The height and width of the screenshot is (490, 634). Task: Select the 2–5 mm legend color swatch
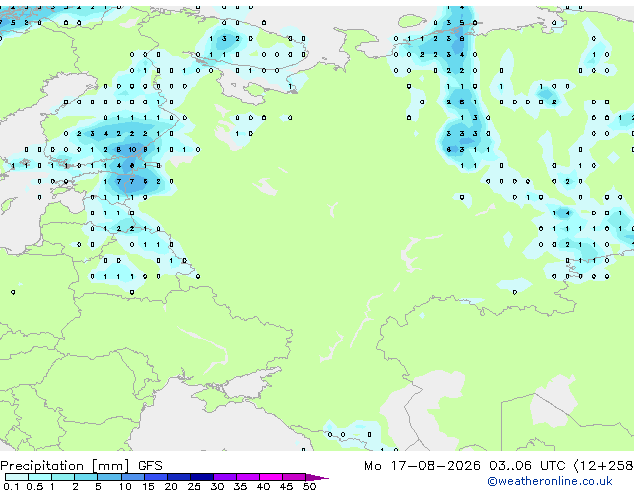tap(86, 477)
